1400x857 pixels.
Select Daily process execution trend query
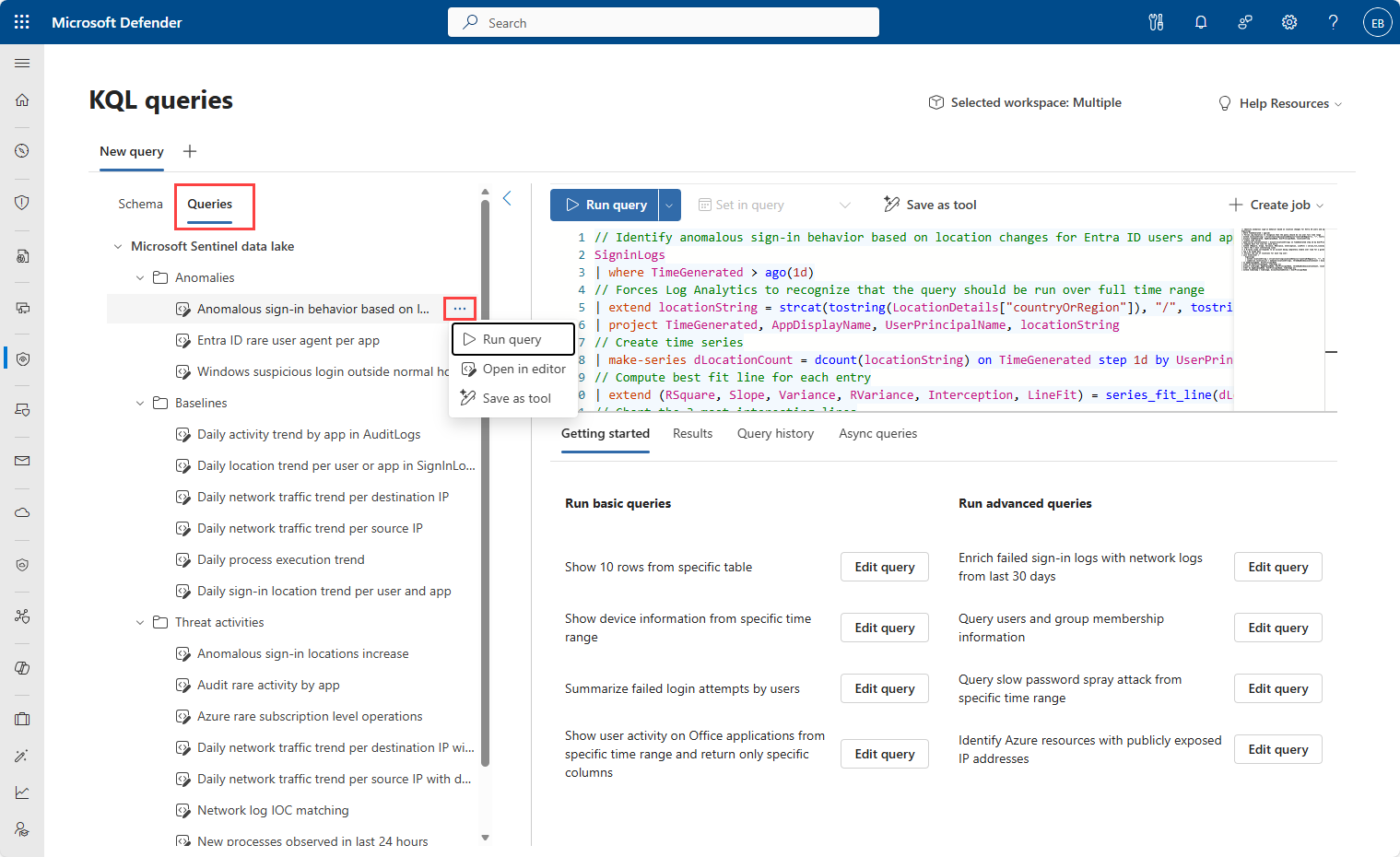tap(281, 560)
